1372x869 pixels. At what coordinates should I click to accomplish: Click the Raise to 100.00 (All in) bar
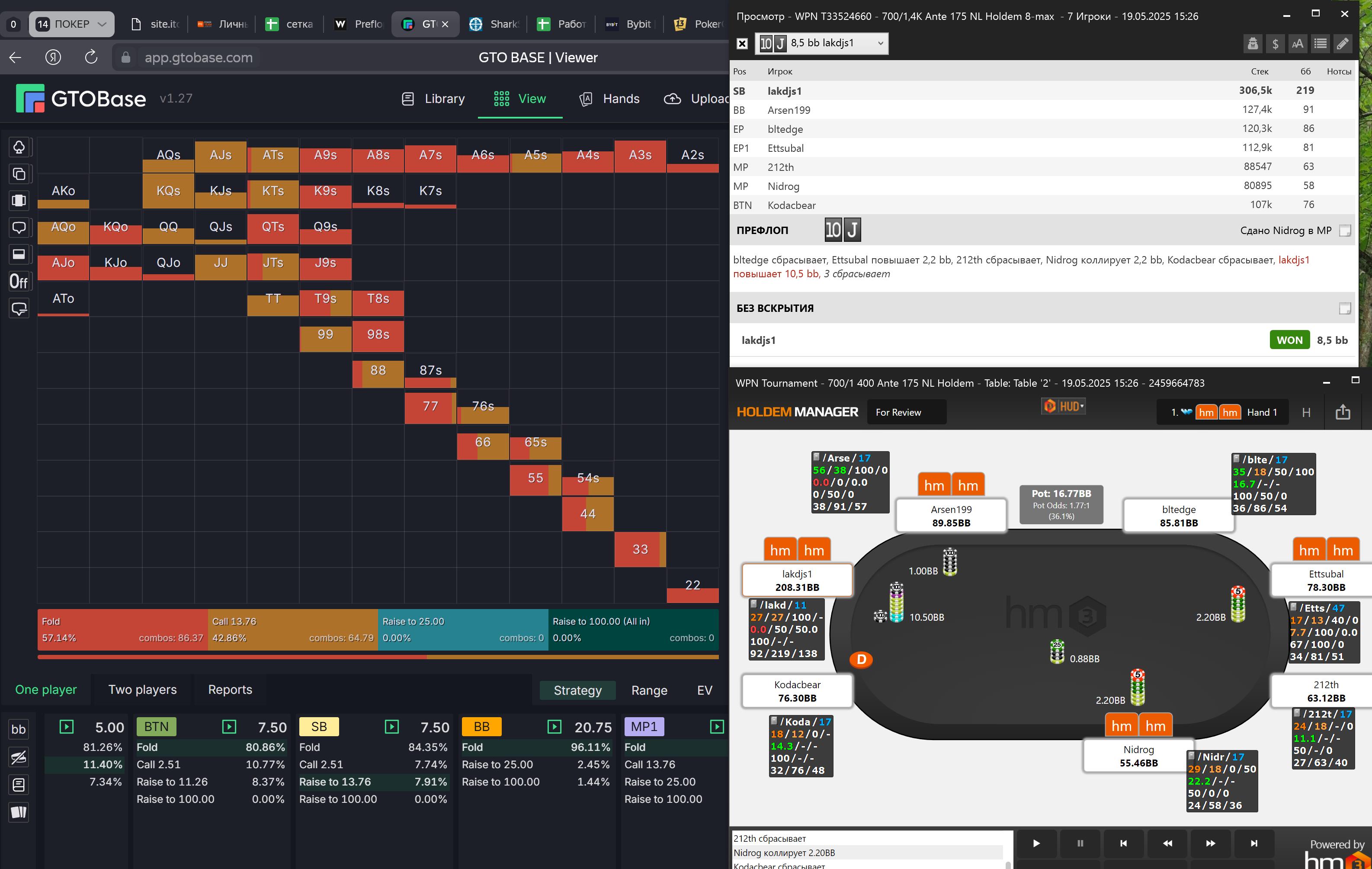coord(633,630)
